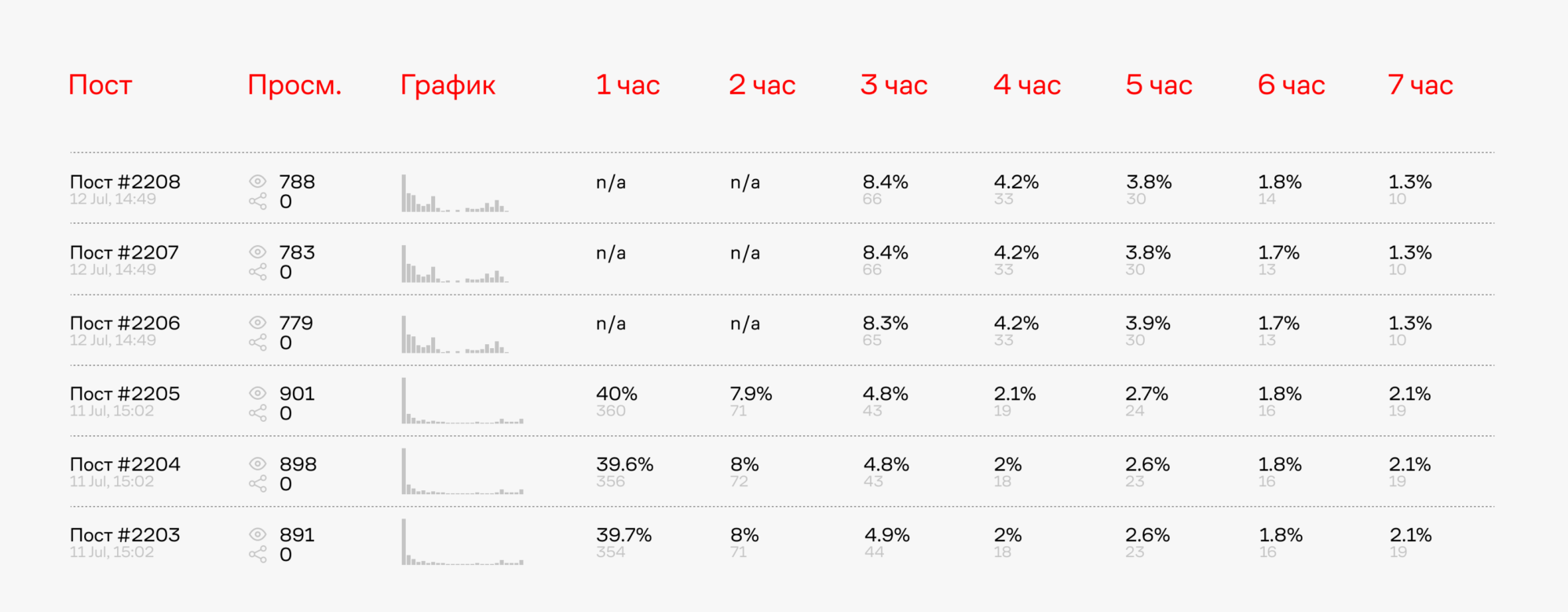
Task: Open the Пост #2207 link
Action: [x=125, y=252]
